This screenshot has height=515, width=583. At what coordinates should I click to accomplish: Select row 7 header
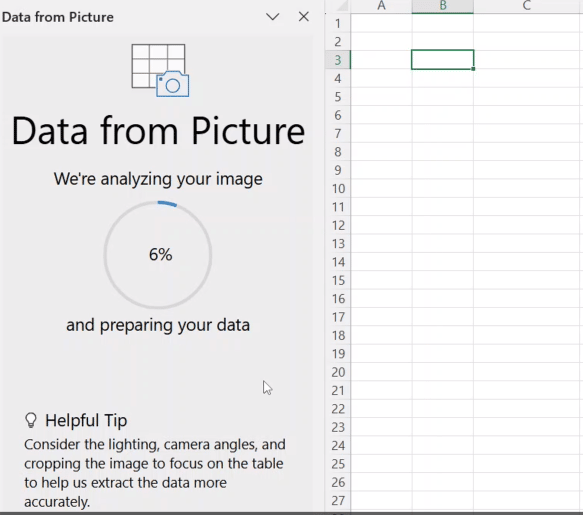coord(338,133)
